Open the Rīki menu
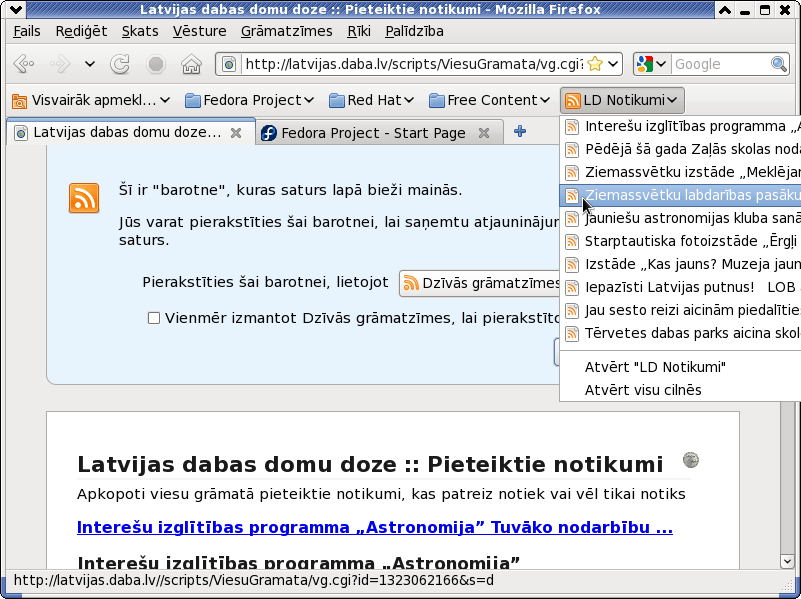The width and height of the screenshot is (801, 599). point(359,31)
